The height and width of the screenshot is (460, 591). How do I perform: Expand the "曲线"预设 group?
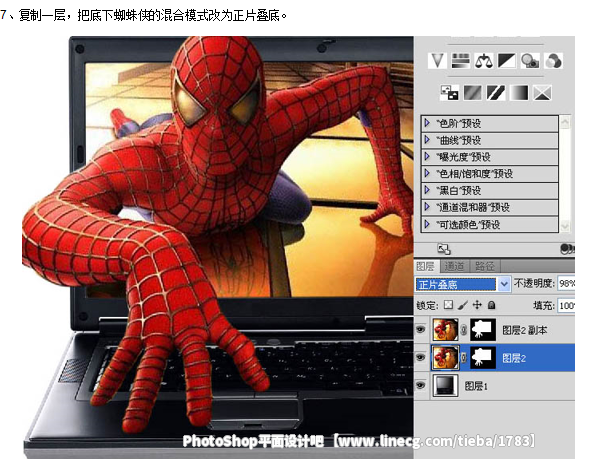point(427,140)
